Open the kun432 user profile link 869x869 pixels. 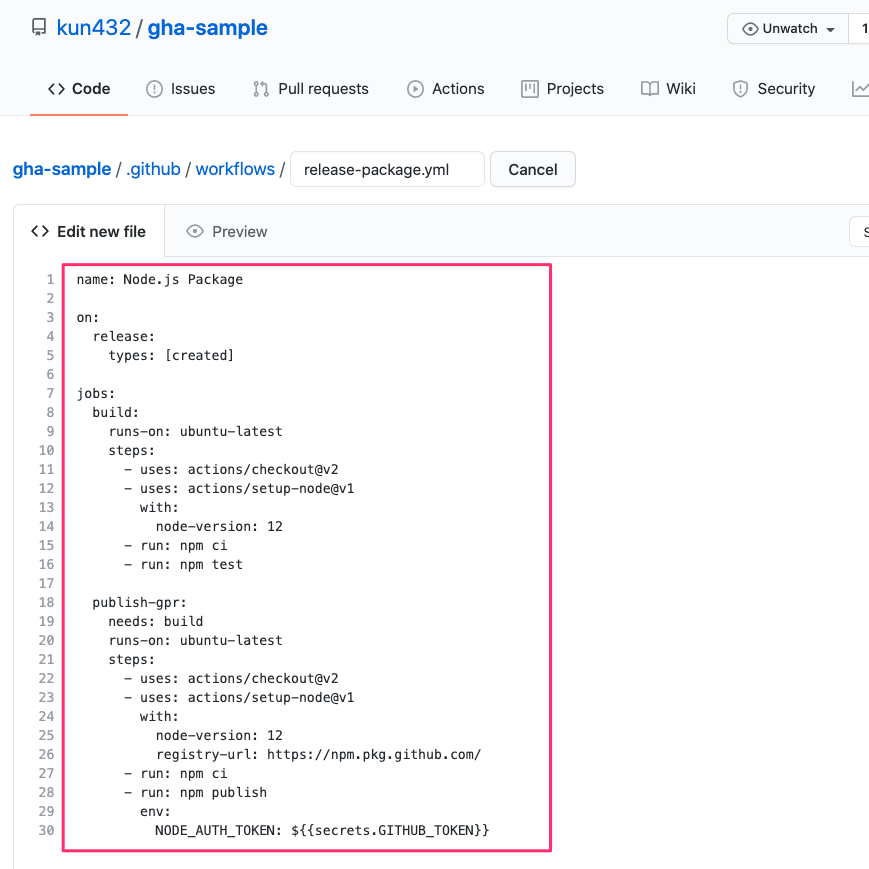pos(94,28)
